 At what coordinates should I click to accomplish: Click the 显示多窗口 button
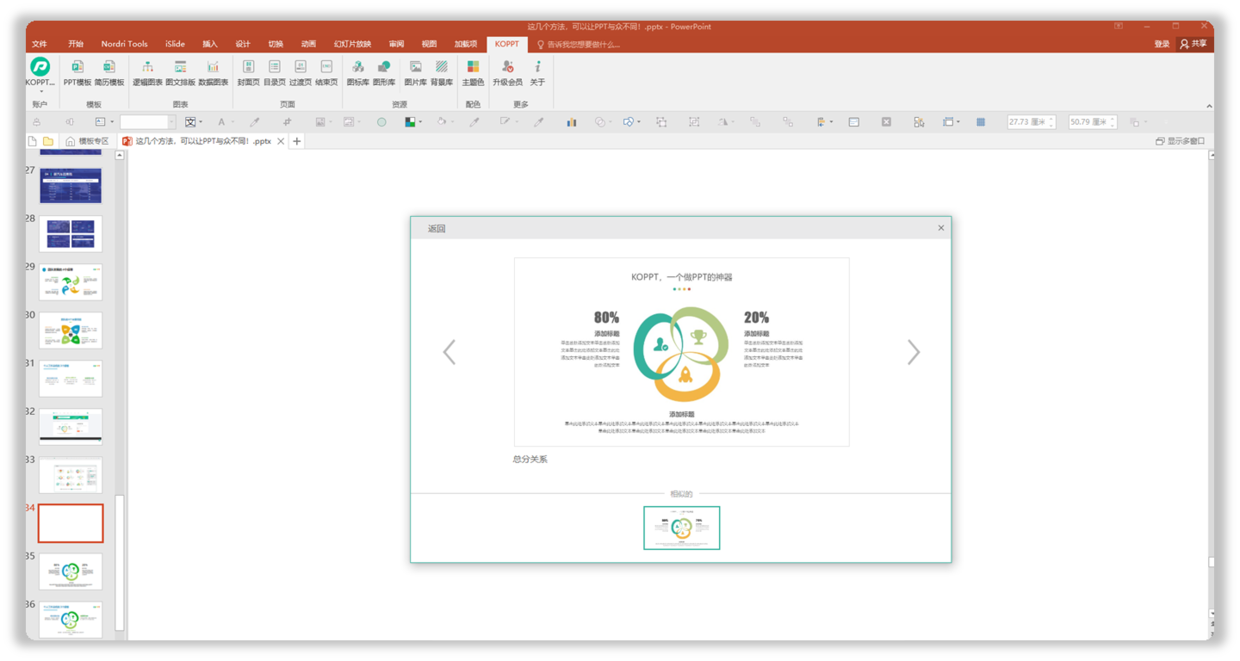click(1180, 141)
